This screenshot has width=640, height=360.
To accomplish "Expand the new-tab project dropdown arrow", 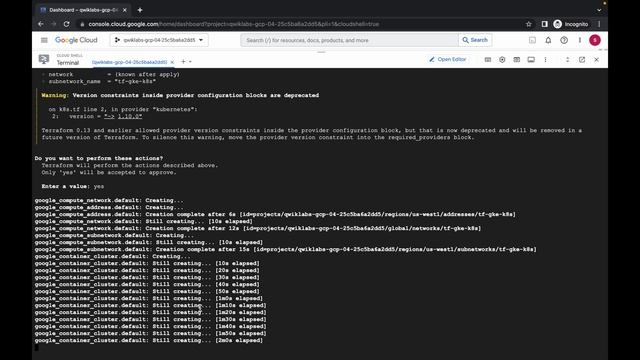I will 190,62.
